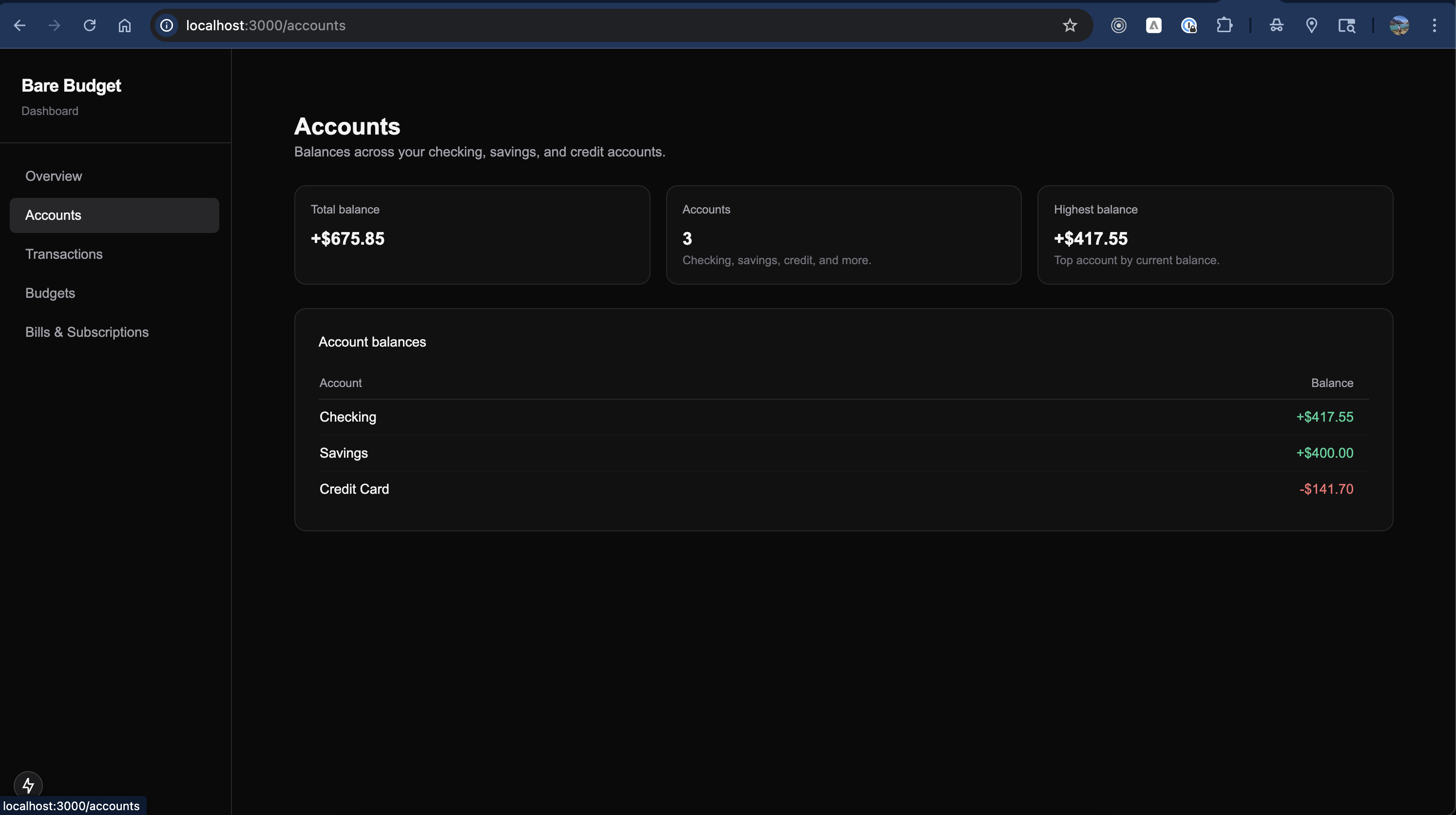Screen dimensions: 1456x815
Task: Click the location pin extension icon
Action: [1311, 25]
